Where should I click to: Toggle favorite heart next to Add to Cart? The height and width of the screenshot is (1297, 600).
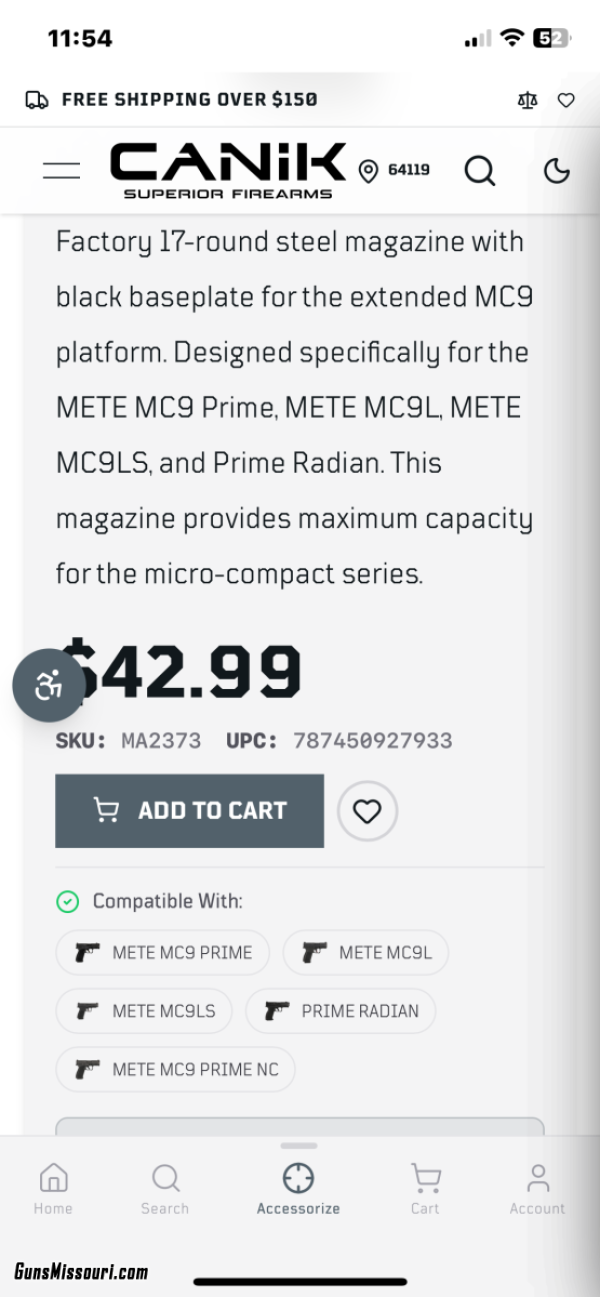367,811
